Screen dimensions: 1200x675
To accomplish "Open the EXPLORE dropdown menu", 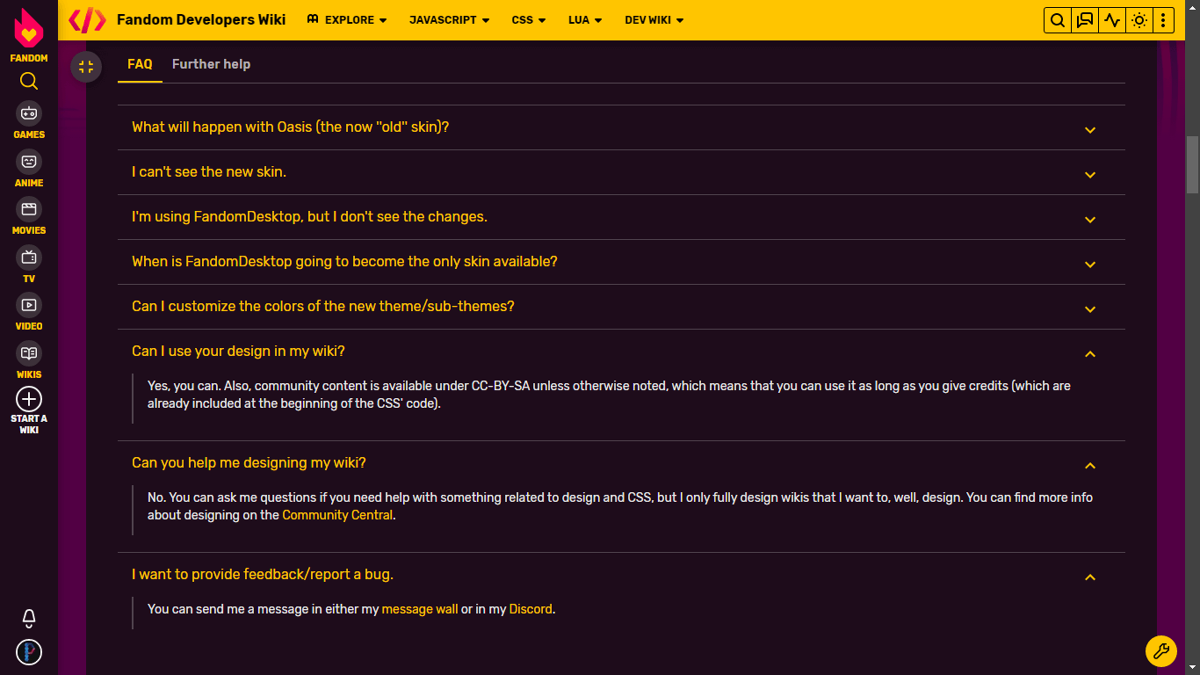I will (x=346, y=19).
